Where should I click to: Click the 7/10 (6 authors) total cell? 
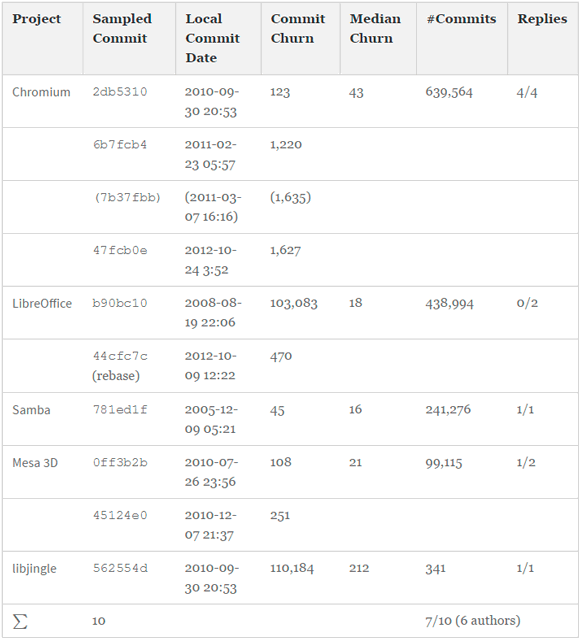click(473, 621)
